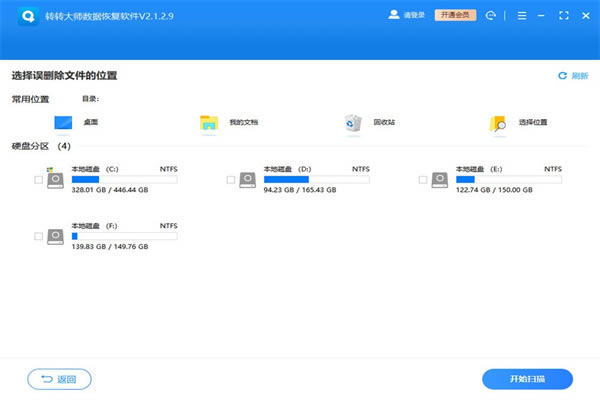Check the box for local disk D:
This screenshot has height=400, width=600.
pos(230,180)
